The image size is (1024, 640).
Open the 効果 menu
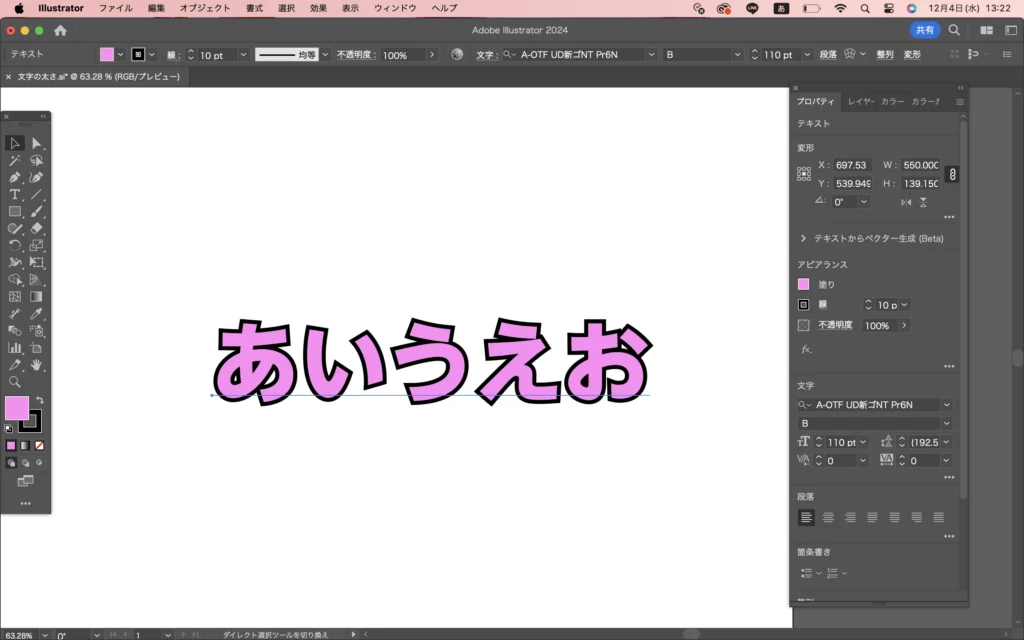318,8
